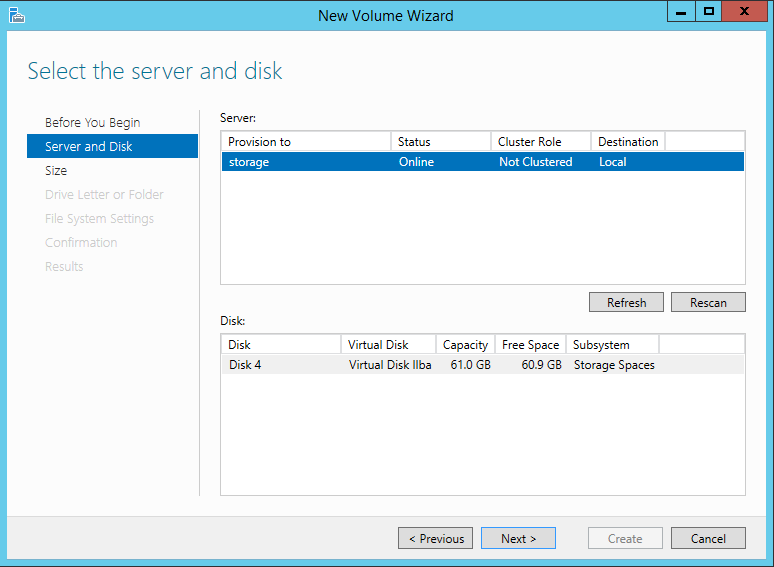Viewport: 774px width, 567px height.
Task: Sort servers by Status column header
Action: pos(441,142)
